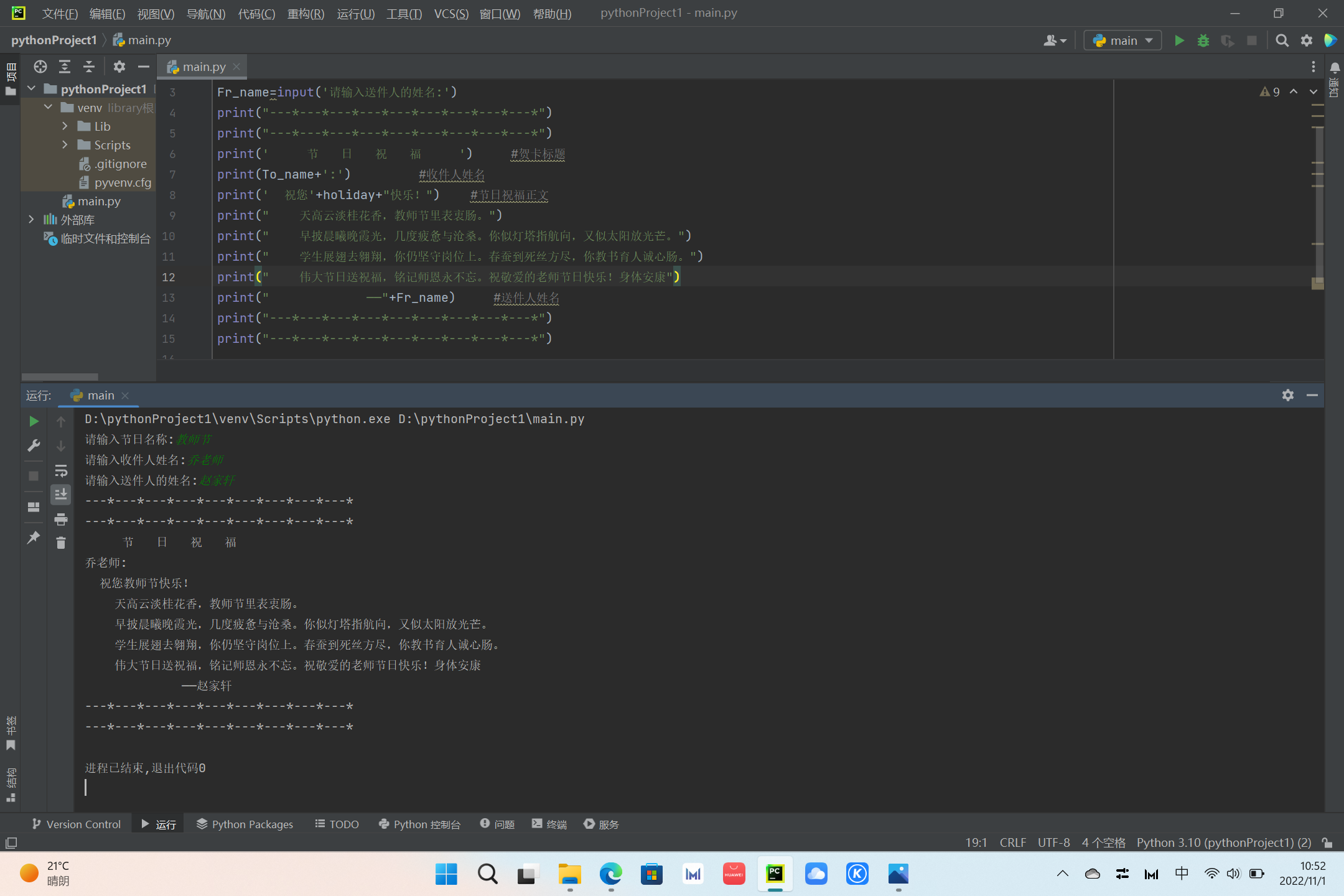Open the main run configuration dropdown
Image resolution: width=1344 pixels, height=896 pixels.
1123,40
